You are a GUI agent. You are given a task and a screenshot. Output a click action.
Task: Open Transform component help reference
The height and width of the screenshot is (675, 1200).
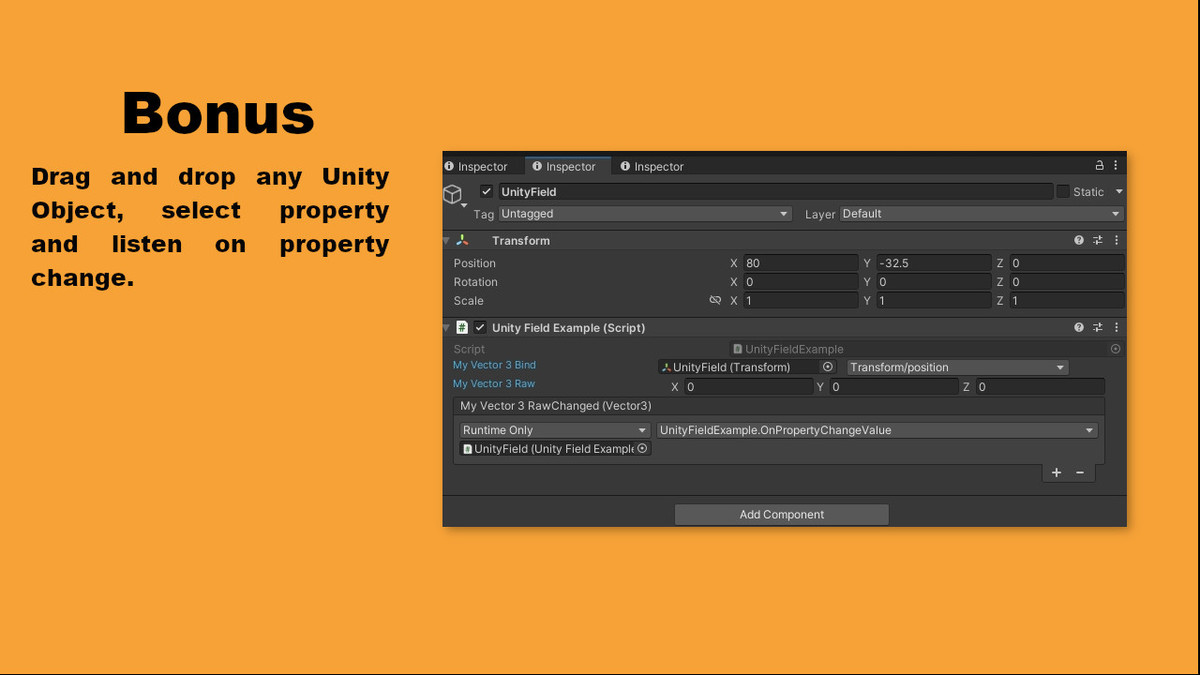(x=1079, y=240)
